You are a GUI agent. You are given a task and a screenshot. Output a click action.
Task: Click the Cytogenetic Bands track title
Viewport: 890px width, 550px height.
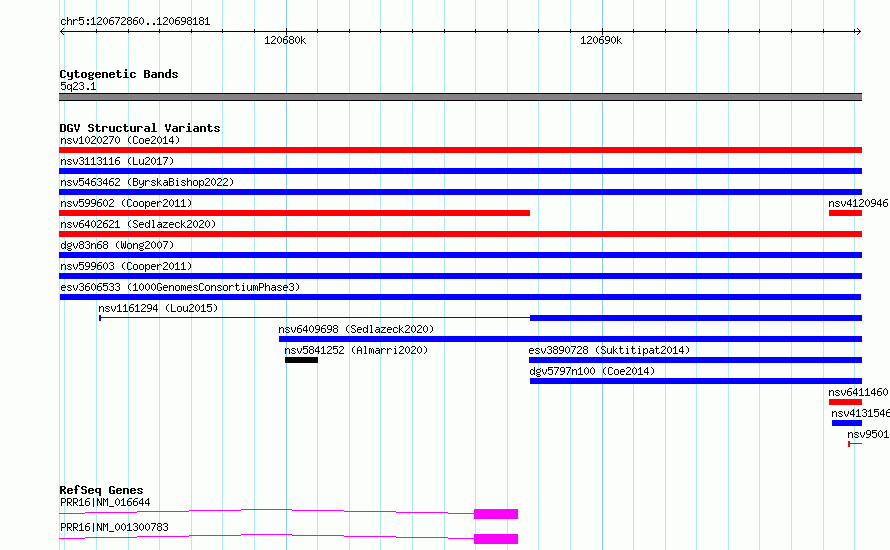(119, 74)
